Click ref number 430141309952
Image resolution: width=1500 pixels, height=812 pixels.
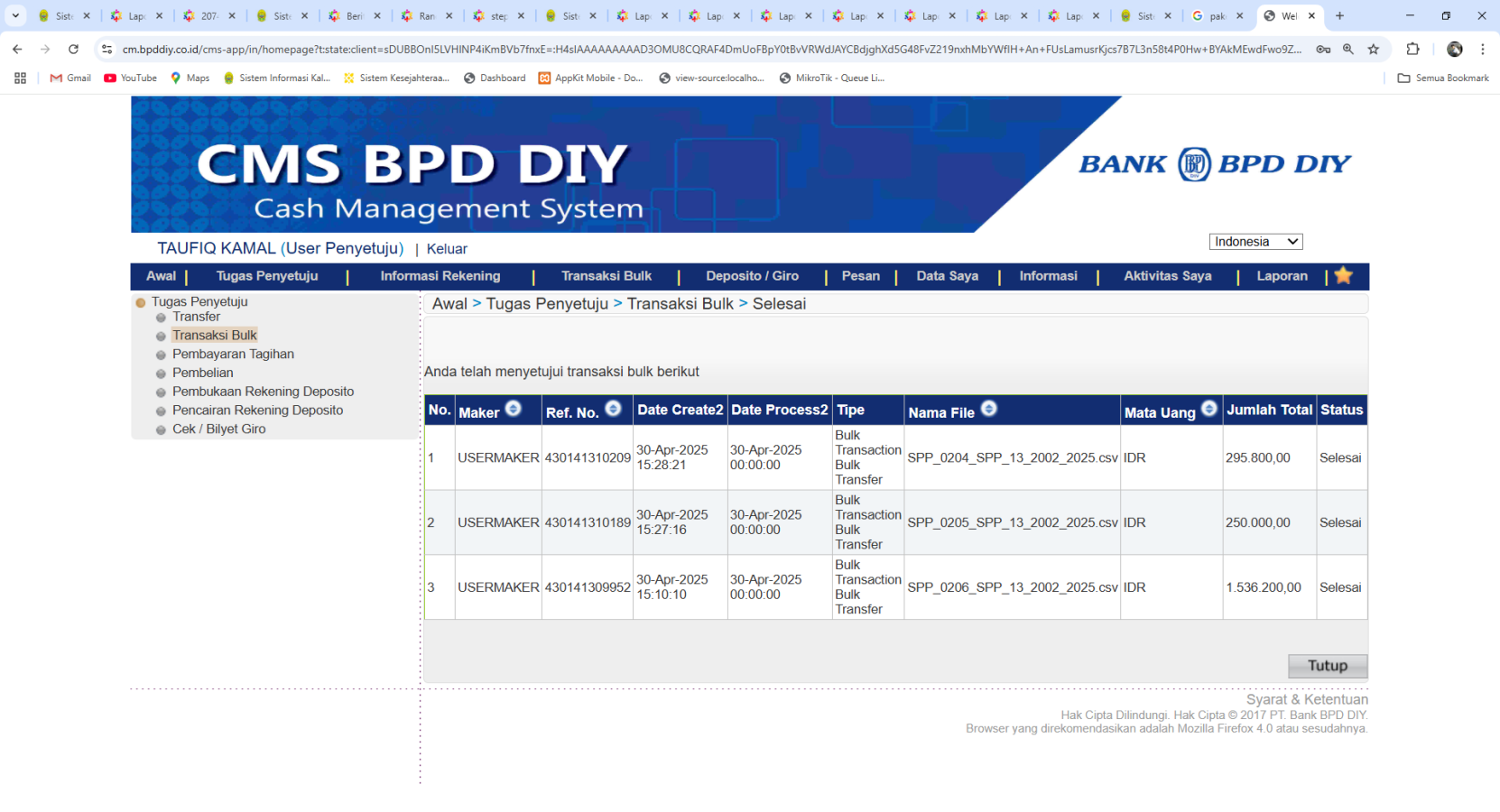click(588, 587)
